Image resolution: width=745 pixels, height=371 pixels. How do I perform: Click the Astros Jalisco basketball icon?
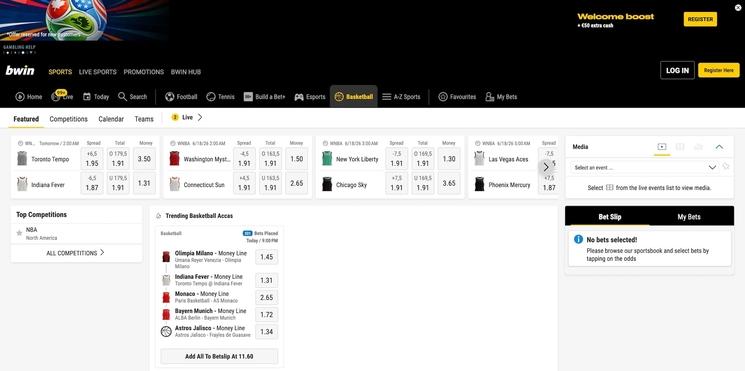click(166, 332)
